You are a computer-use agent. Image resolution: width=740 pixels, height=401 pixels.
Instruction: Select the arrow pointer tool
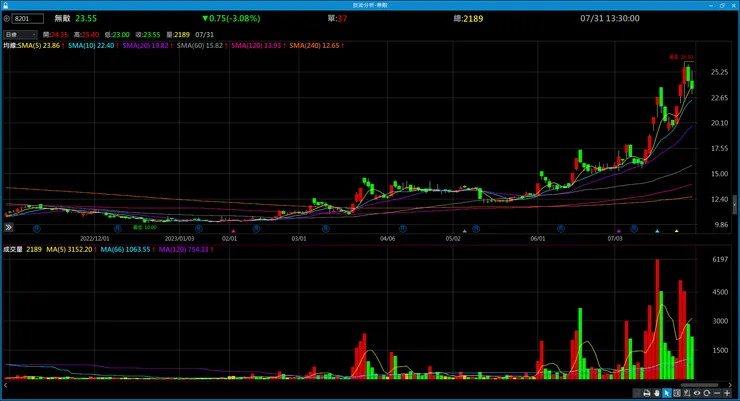(x=666, y=393)
